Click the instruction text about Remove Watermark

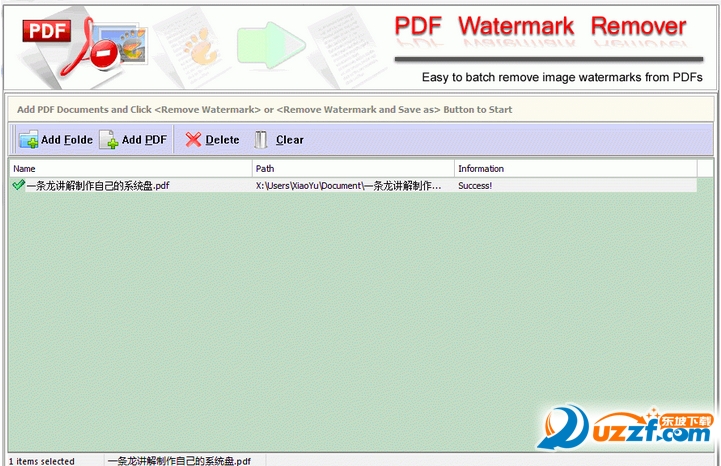pyautogui.click(x=264, y=109)
